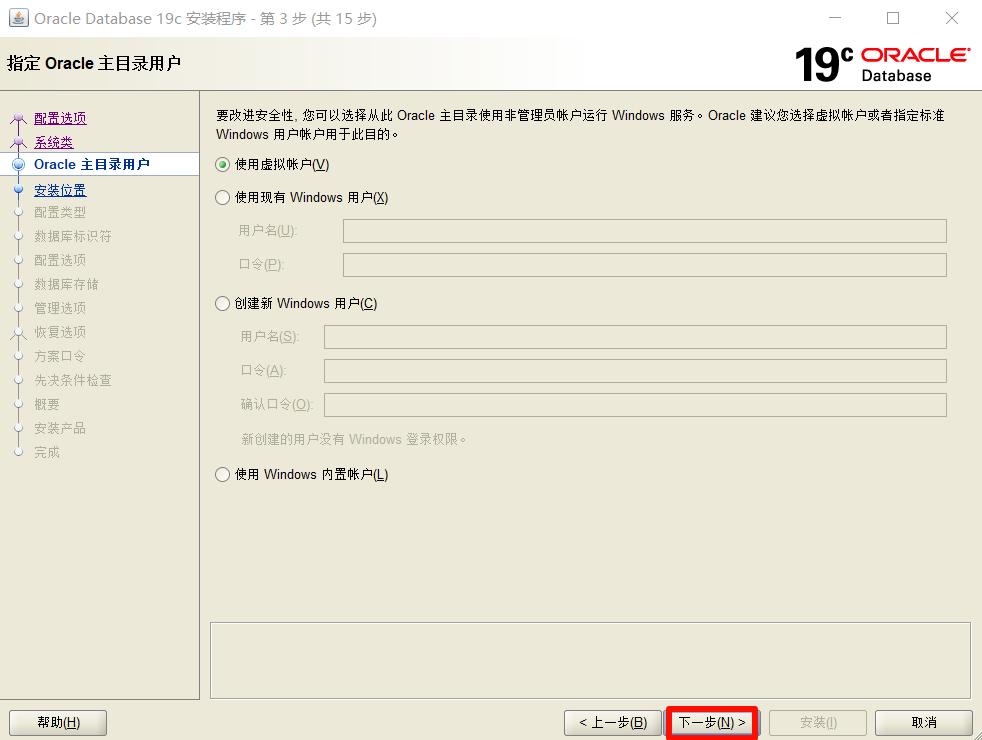The image size is (982, 740).
Task: Click the 恢复选项 step label
Action: tap(60, 332)
